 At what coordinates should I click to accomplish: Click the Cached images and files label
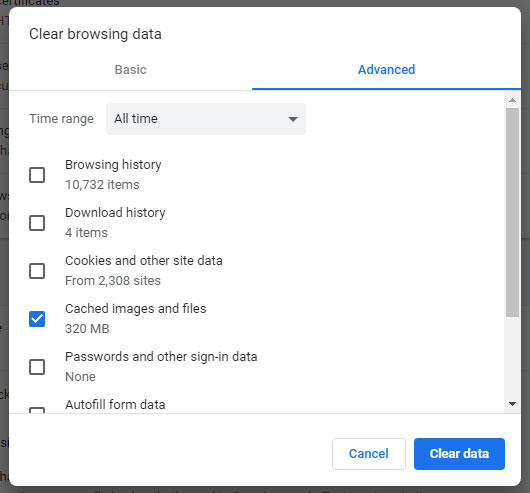tap(136, 309)
